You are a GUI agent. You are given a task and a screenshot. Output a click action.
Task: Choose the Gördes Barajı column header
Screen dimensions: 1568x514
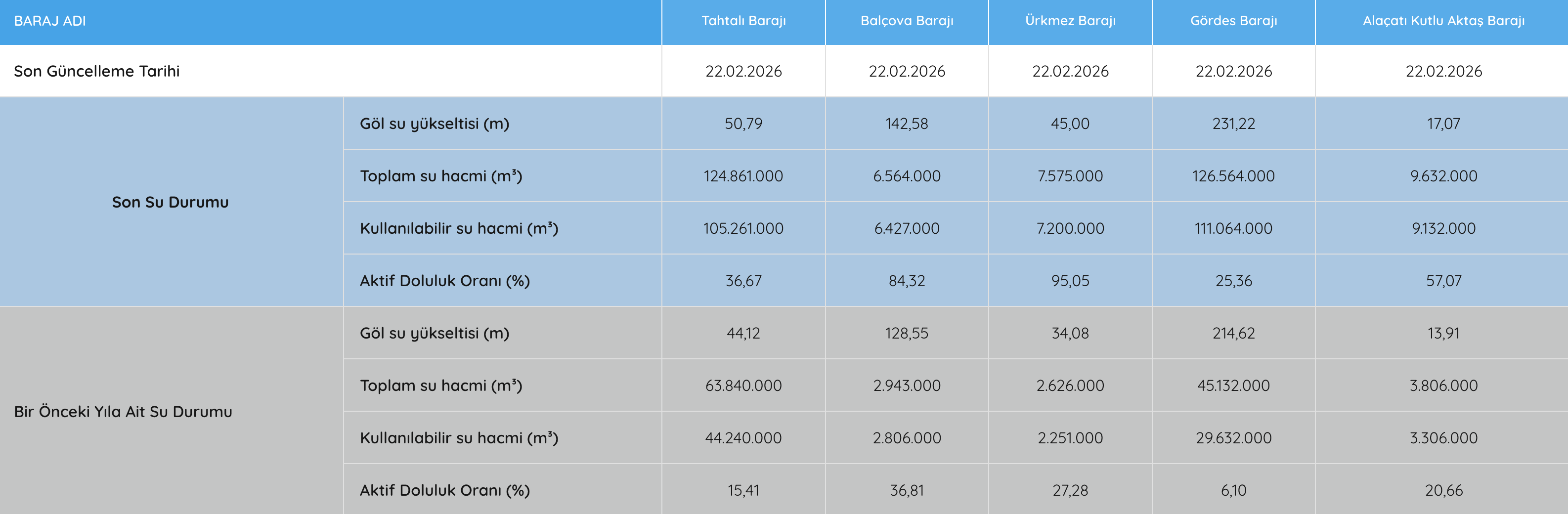tap(1233, 21)
